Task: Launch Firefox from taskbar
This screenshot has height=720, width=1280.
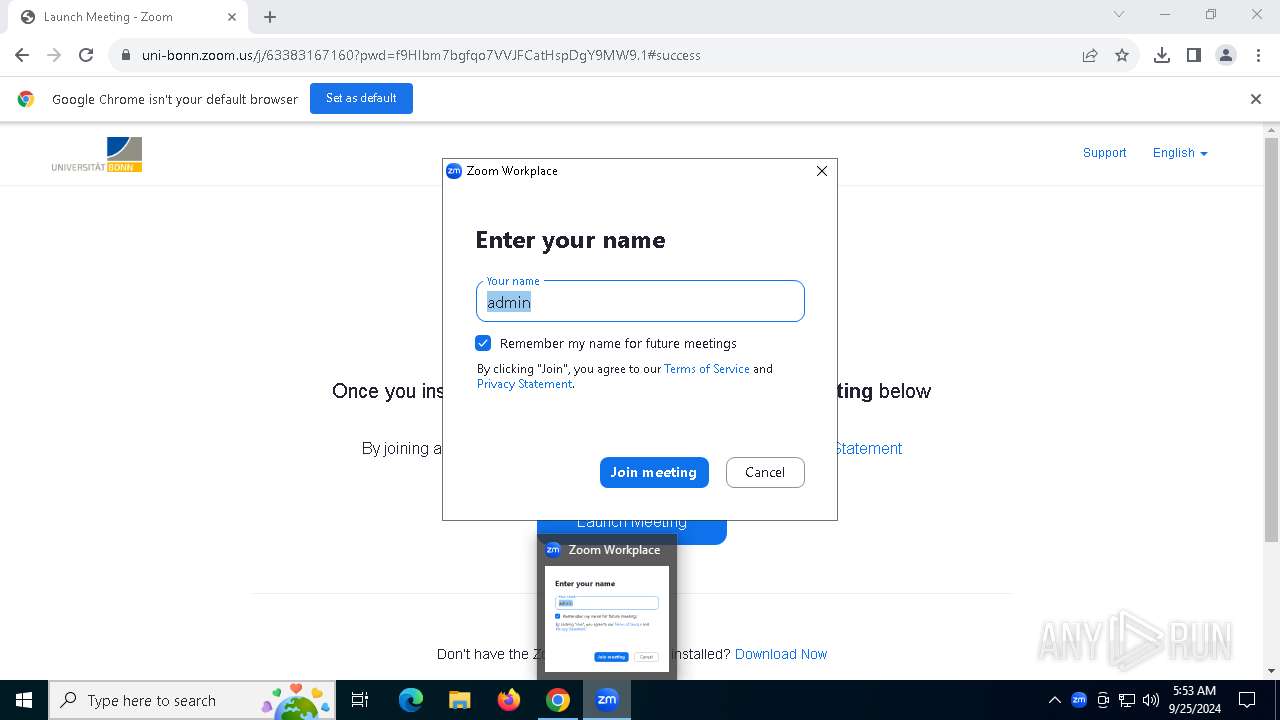Action: pyautogui.click(x=509, y=700)
